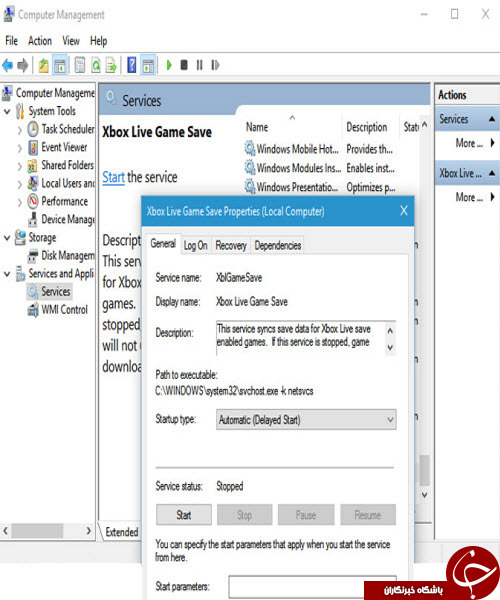Click the right arrow of tree horizontal scrollbar

(x=89, y=531)
